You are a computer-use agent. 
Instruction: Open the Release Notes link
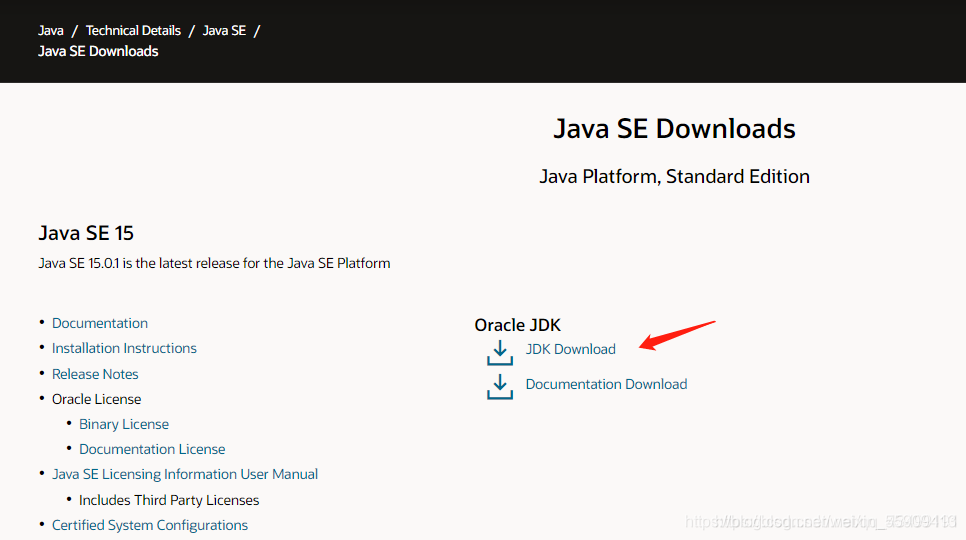(x=95, y=374)
